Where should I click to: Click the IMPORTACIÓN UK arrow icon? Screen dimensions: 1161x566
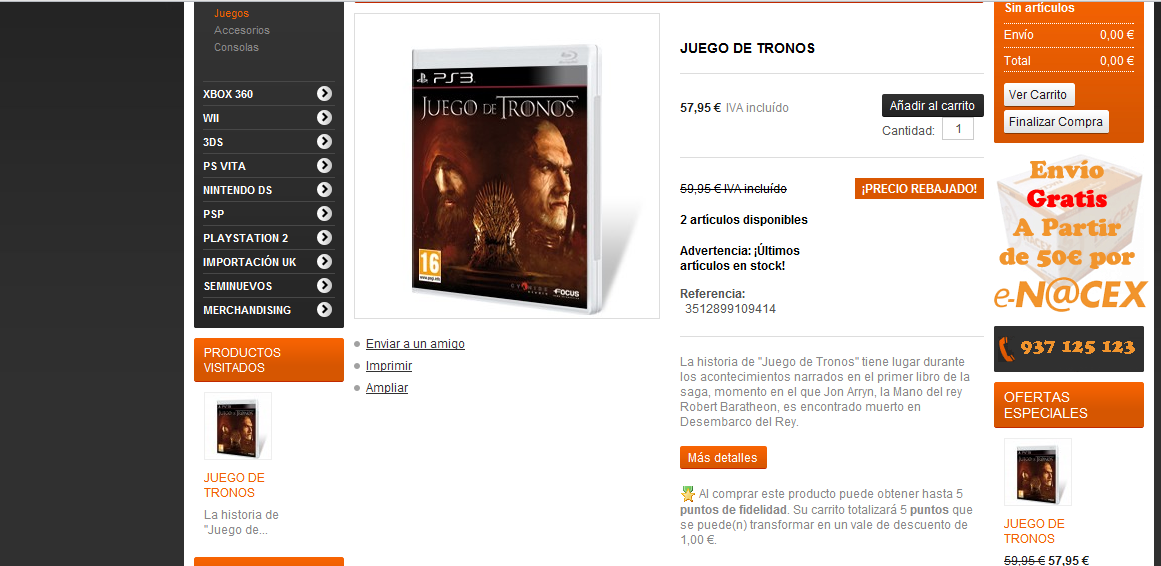(x=324, y=262)
